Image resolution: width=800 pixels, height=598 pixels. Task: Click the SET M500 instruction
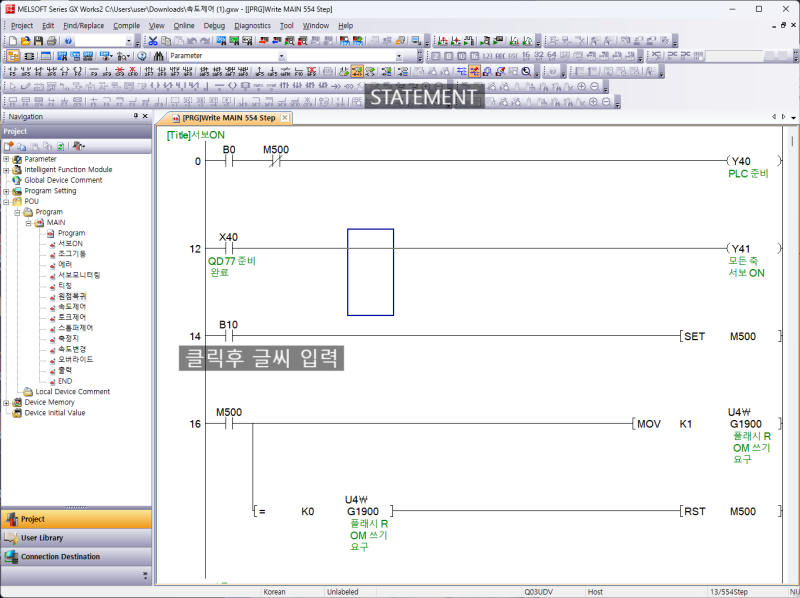[x=730, y=336]
